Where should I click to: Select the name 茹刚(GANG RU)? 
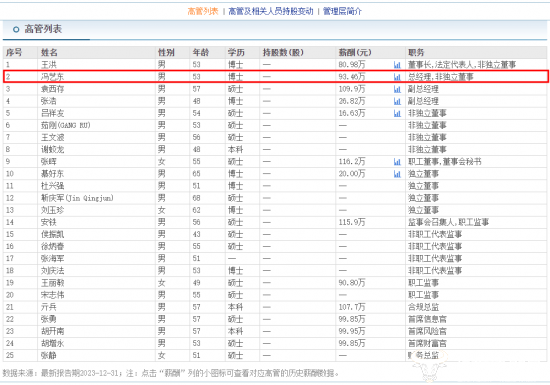66,126
